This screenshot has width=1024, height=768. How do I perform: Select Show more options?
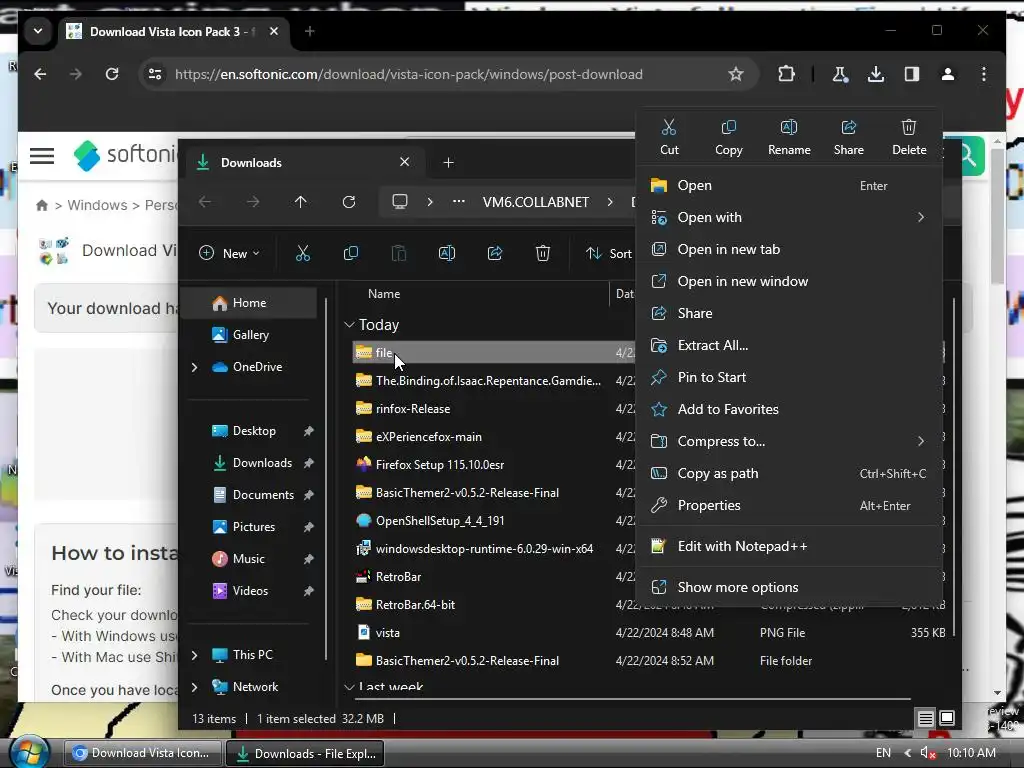[x=788, y=587]
